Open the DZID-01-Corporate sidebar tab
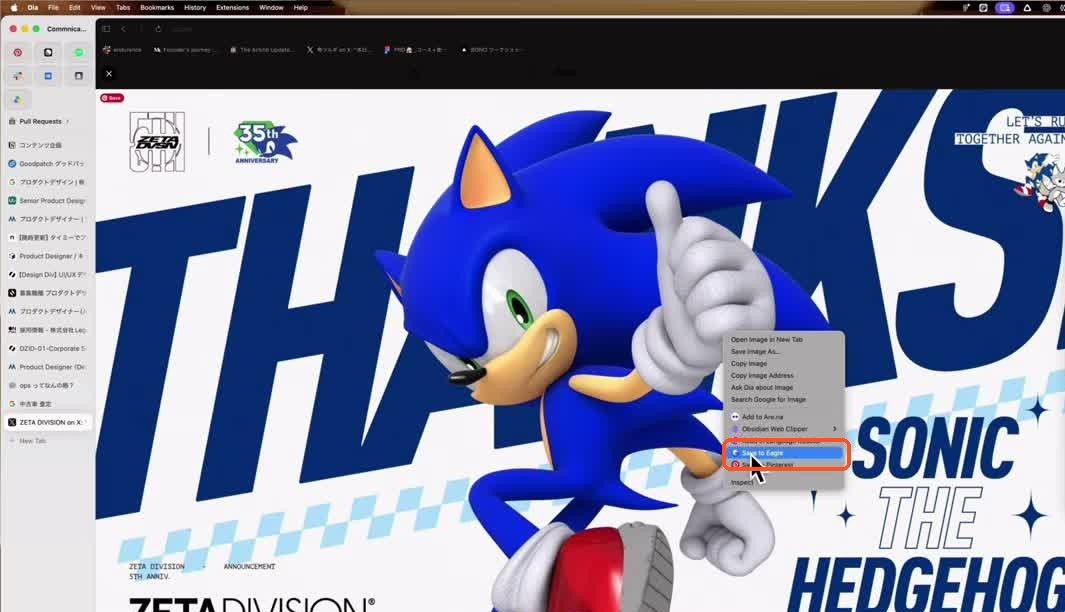1065x612 pixels. point(48,348)
